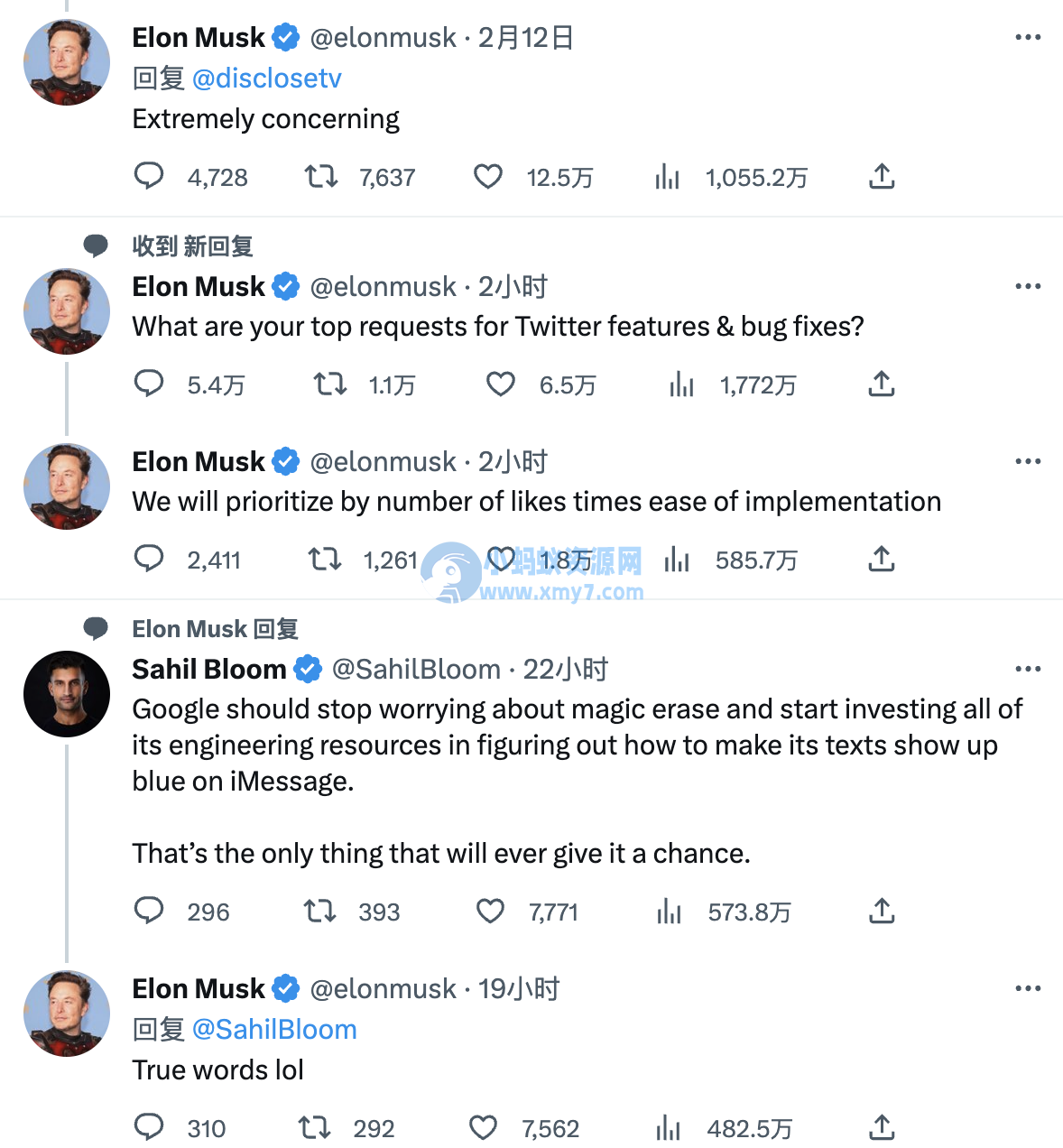This screenshot has height=1148, width=1063.
Task: Like the "Extremely concerning" tweet
Action: click(x=488, y=177)
